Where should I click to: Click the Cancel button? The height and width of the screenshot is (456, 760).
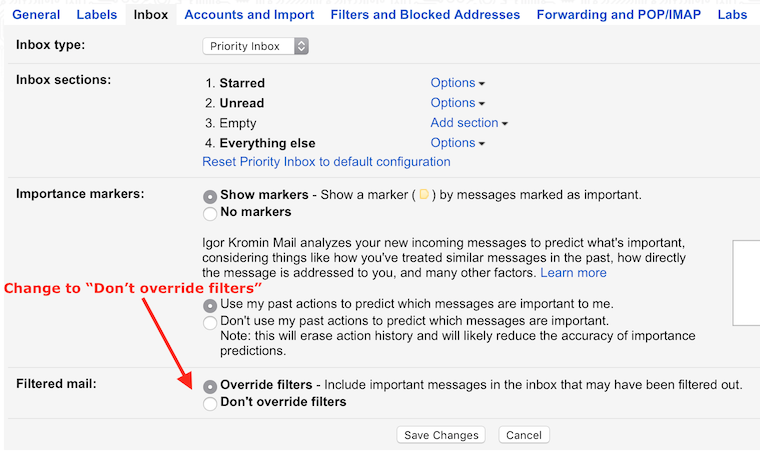click(524, 435)
